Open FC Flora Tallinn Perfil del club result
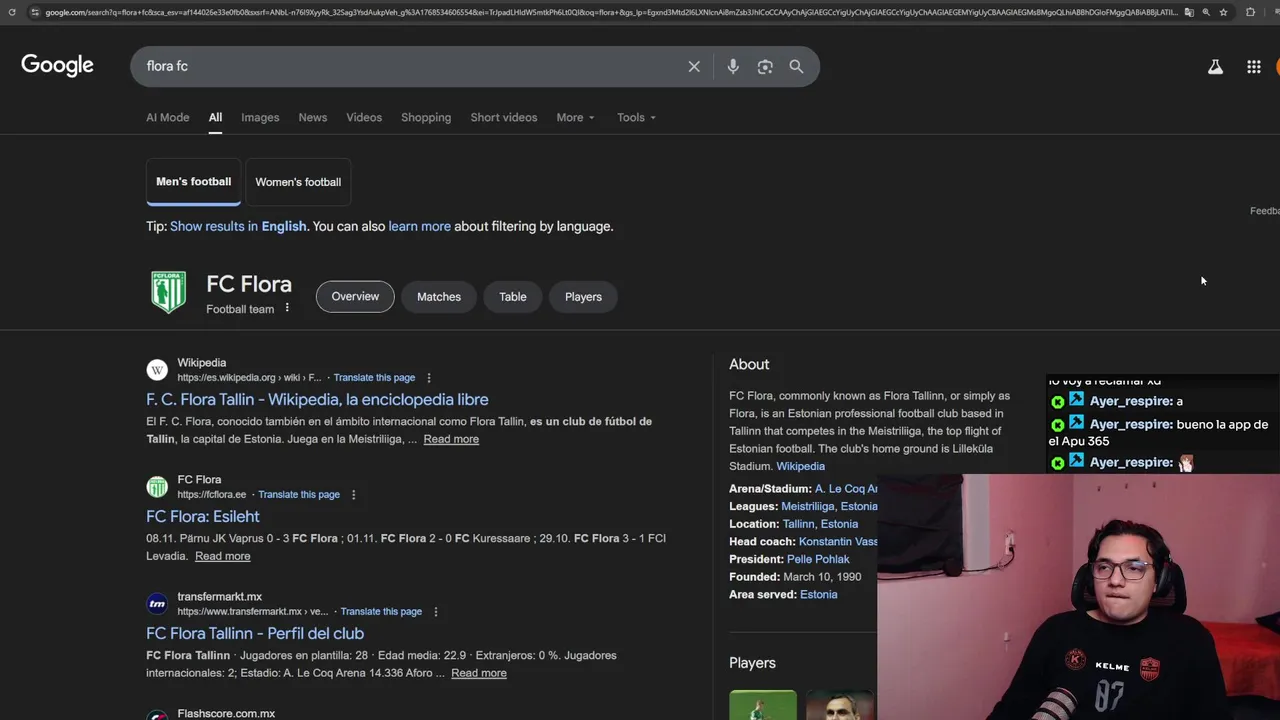This screenshot has width=1280, height=720. tap(255, 634)
